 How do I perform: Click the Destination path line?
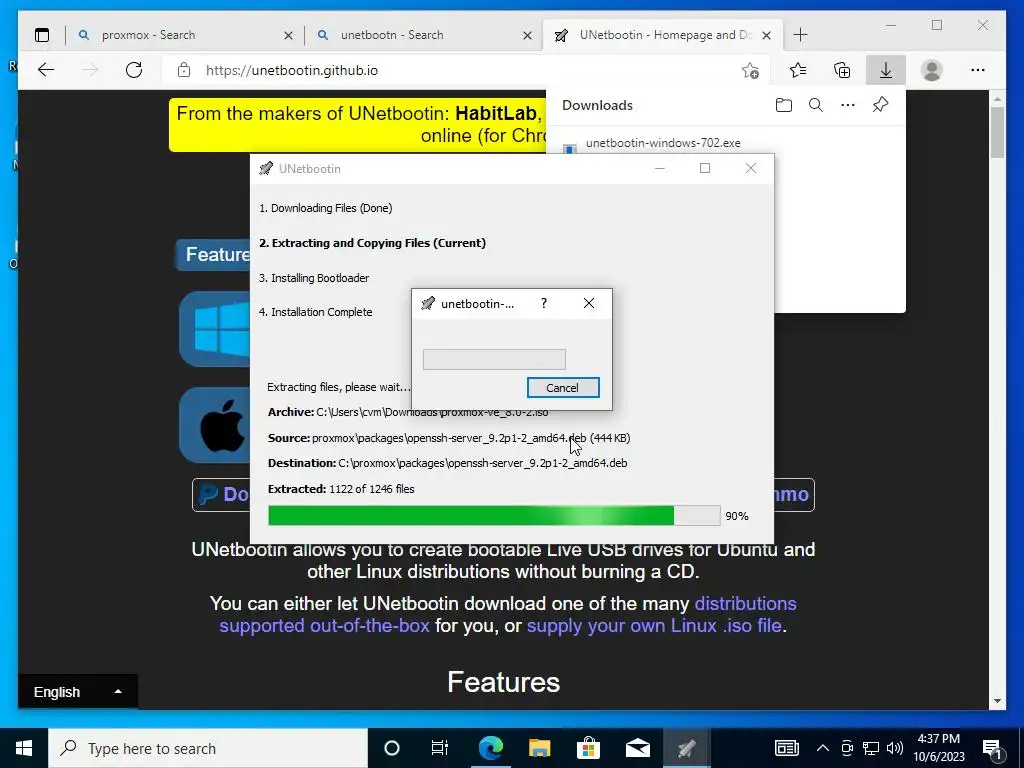pyautogui.click(x=447, y=463)
